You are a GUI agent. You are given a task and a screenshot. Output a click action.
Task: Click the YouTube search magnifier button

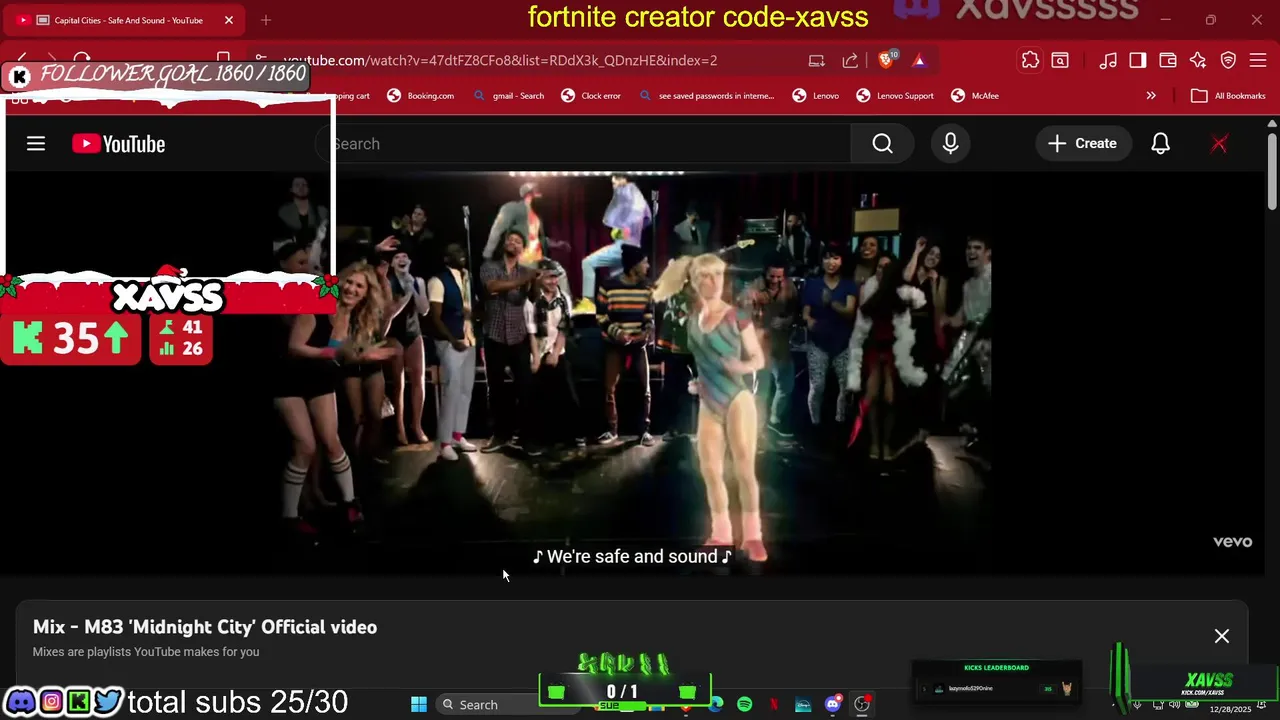point(882,144)
